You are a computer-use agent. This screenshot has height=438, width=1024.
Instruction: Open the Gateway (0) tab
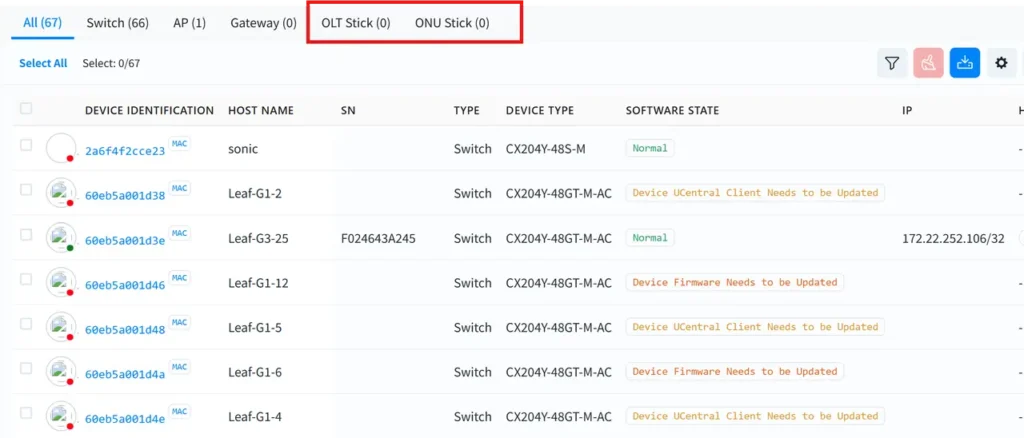[x=263, y=23]
